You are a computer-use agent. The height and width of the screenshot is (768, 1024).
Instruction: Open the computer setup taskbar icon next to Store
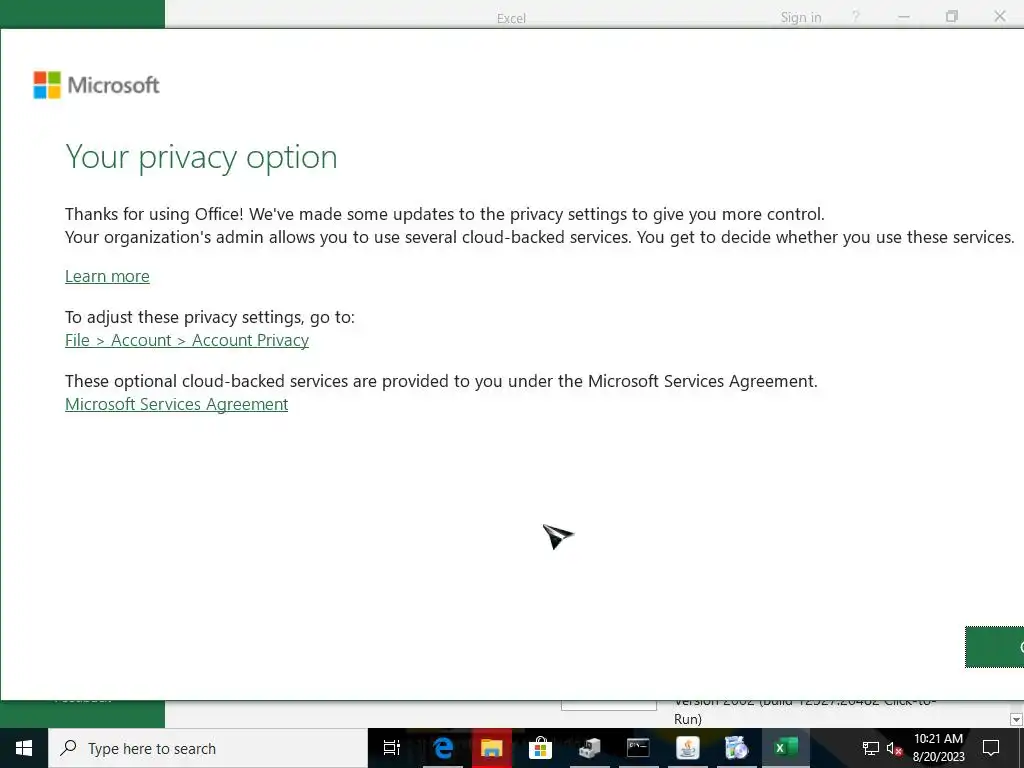(x=589, y=748)
